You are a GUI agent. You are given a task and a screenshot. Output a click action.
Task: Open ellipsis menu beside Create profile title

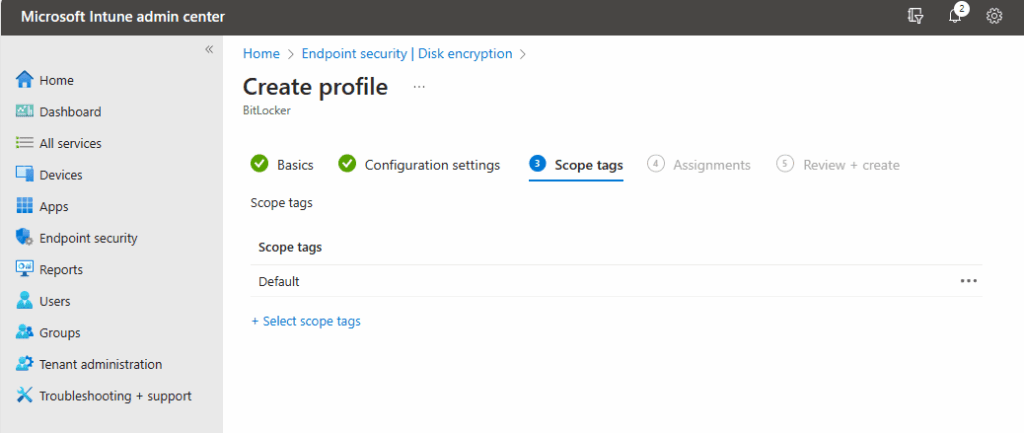[419, 87]
